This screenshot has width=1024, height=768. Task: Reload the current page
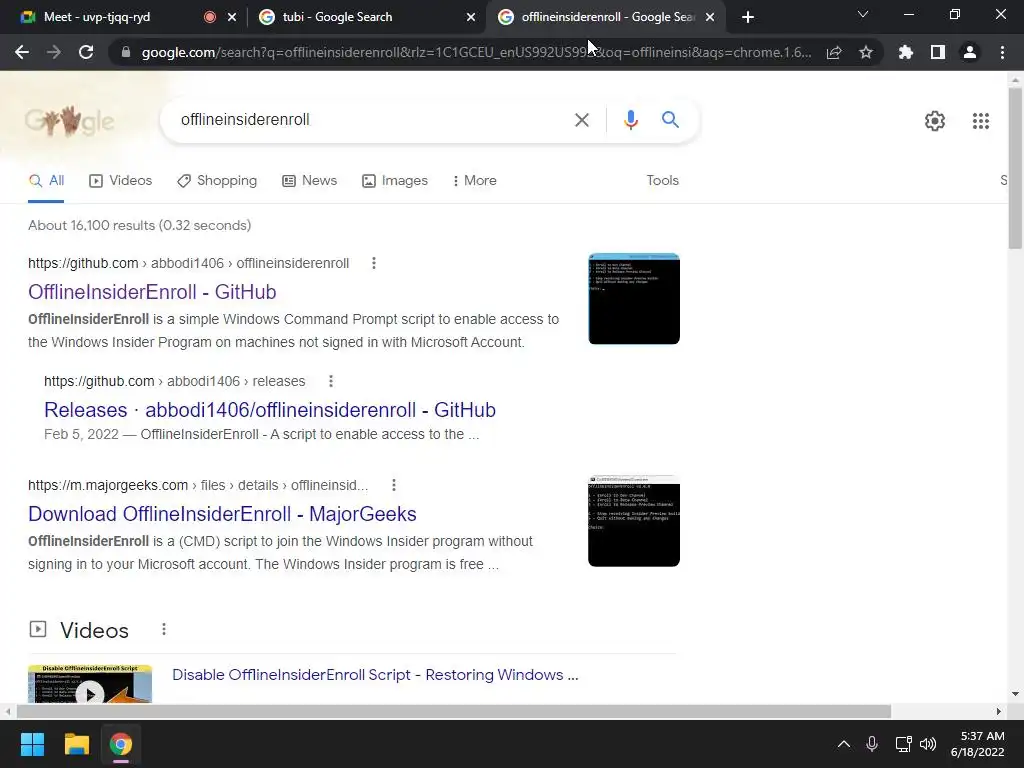(x=86, y=52)
